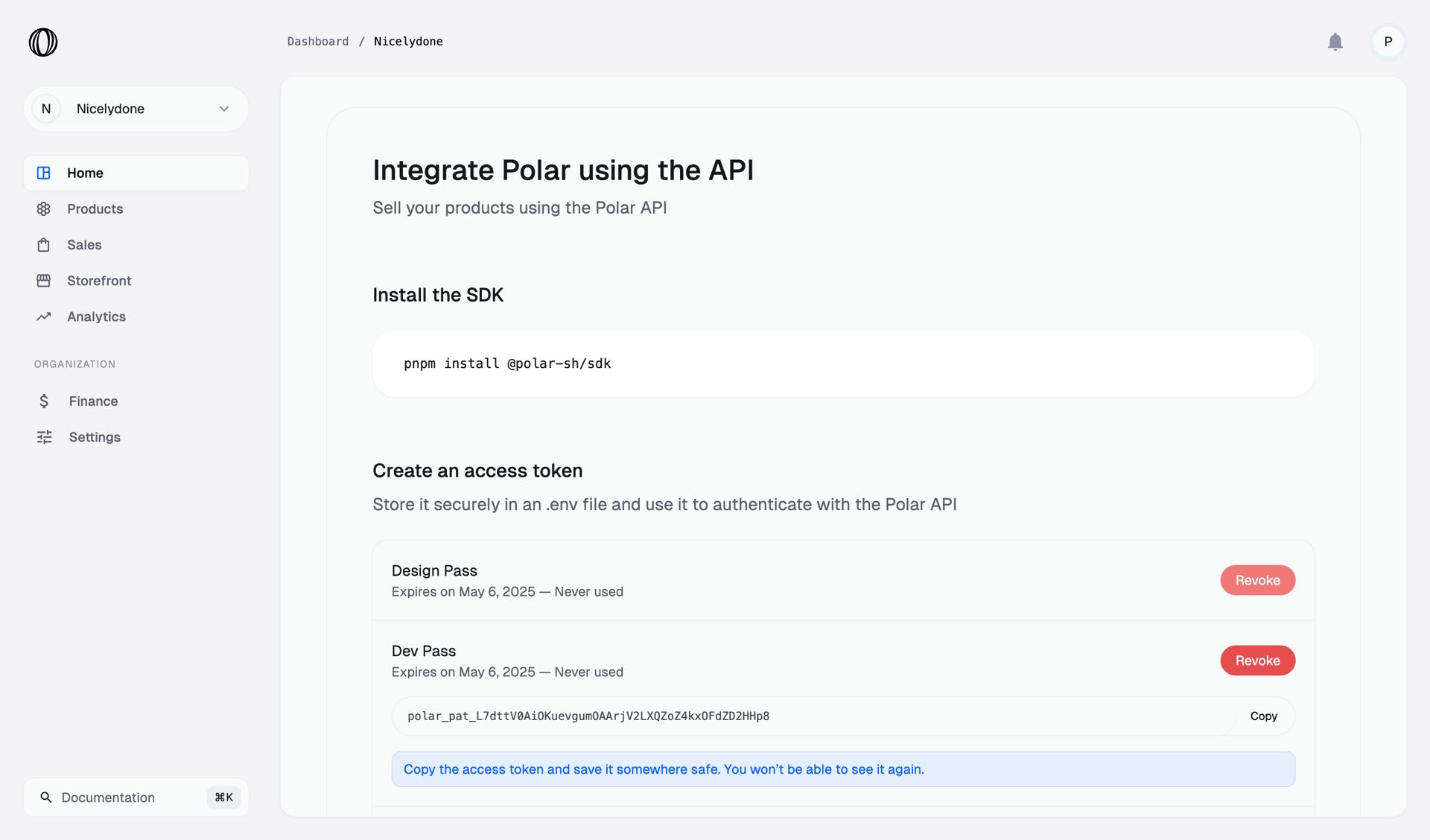This screenshot has width=1430, height=840.
Task: Click the Sales bag icon
Action: coord(44,244)
